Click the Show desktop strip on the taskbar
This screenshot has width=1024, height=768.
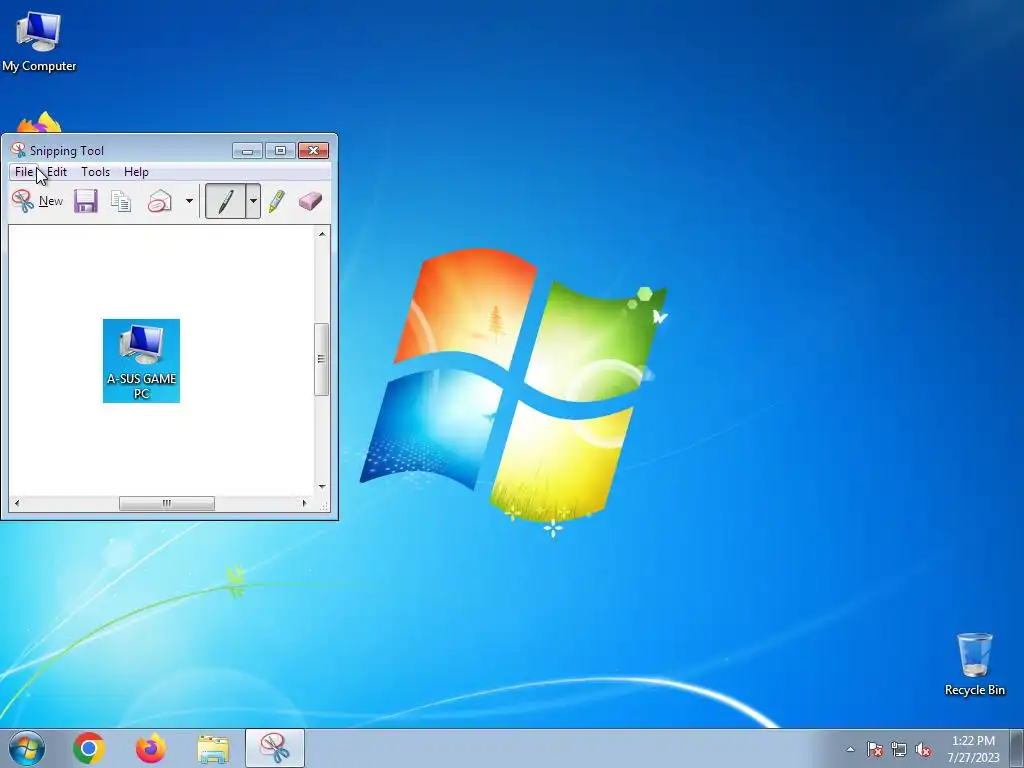coord(1017,748)
